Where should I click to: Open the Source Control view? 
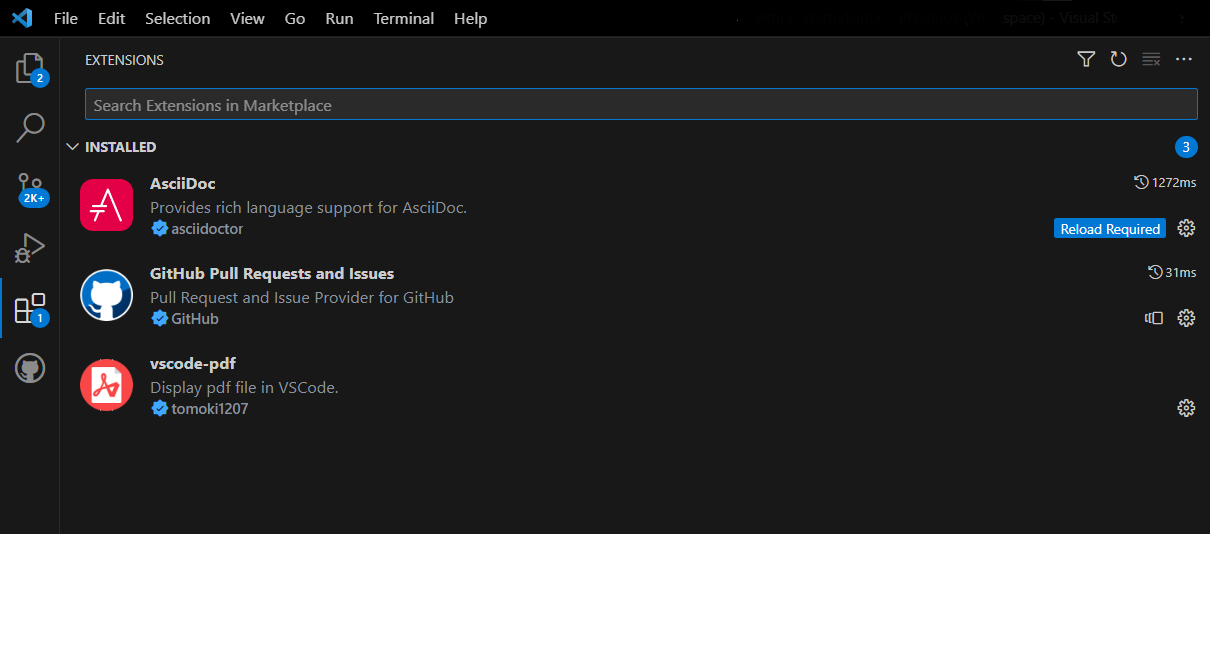pyautogui.click(x=30, y=187)
